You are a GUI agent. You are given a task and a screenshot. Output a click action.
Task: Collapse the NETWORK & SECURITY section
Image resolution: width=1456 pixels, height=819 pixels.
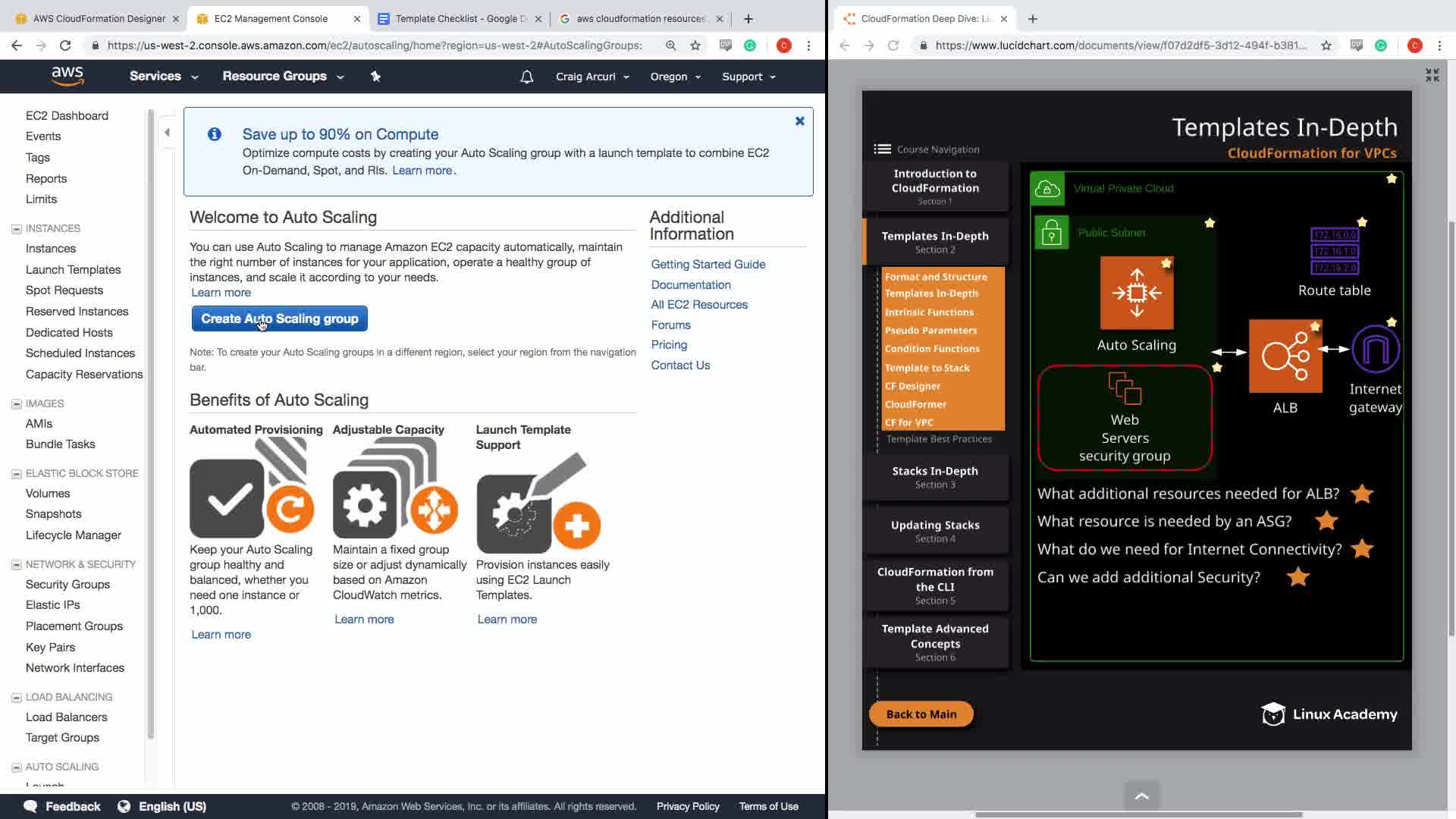(x=16, y=565)
